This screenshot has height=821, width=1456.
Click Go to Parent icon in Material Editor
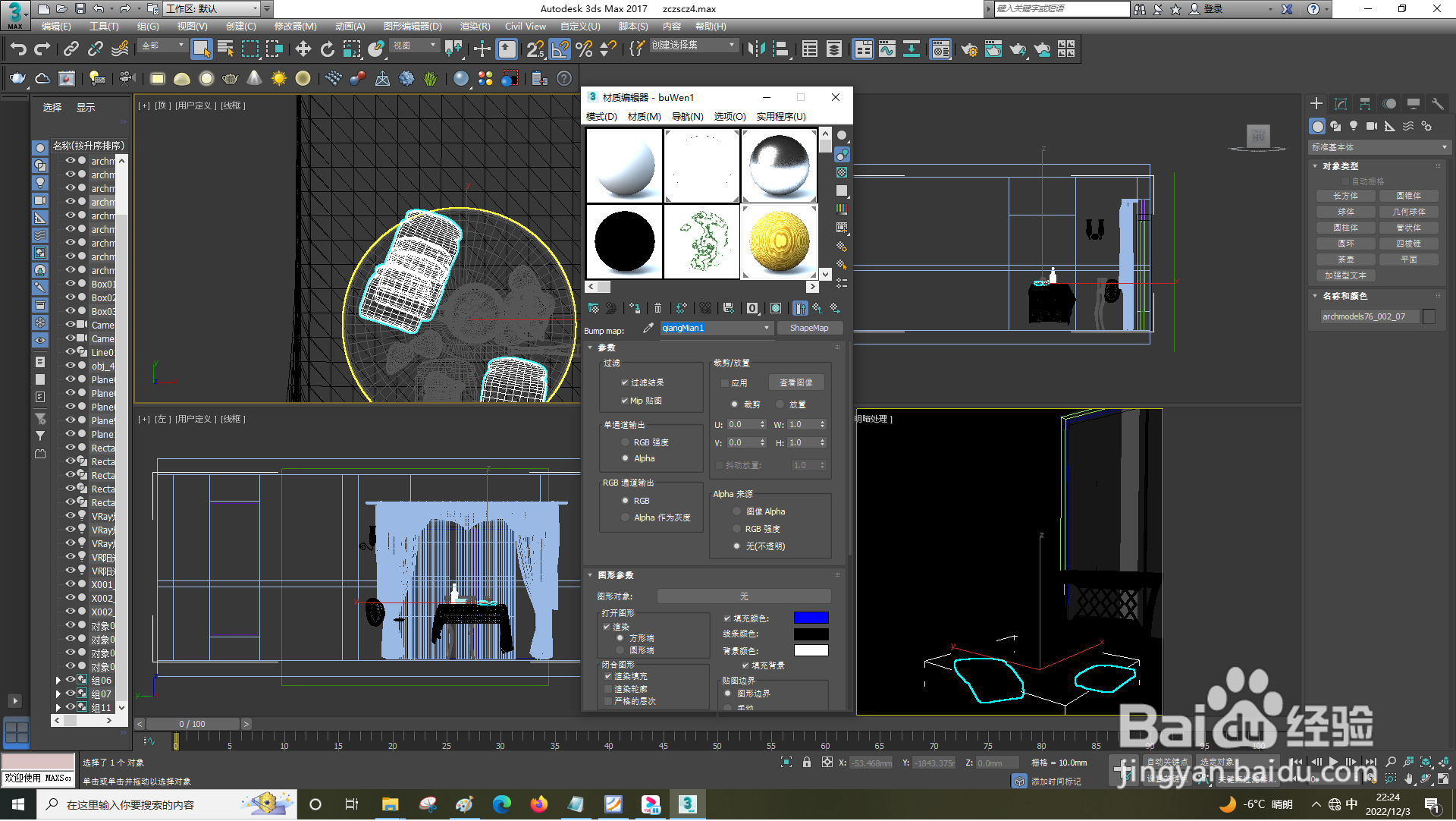click(817, 308)
